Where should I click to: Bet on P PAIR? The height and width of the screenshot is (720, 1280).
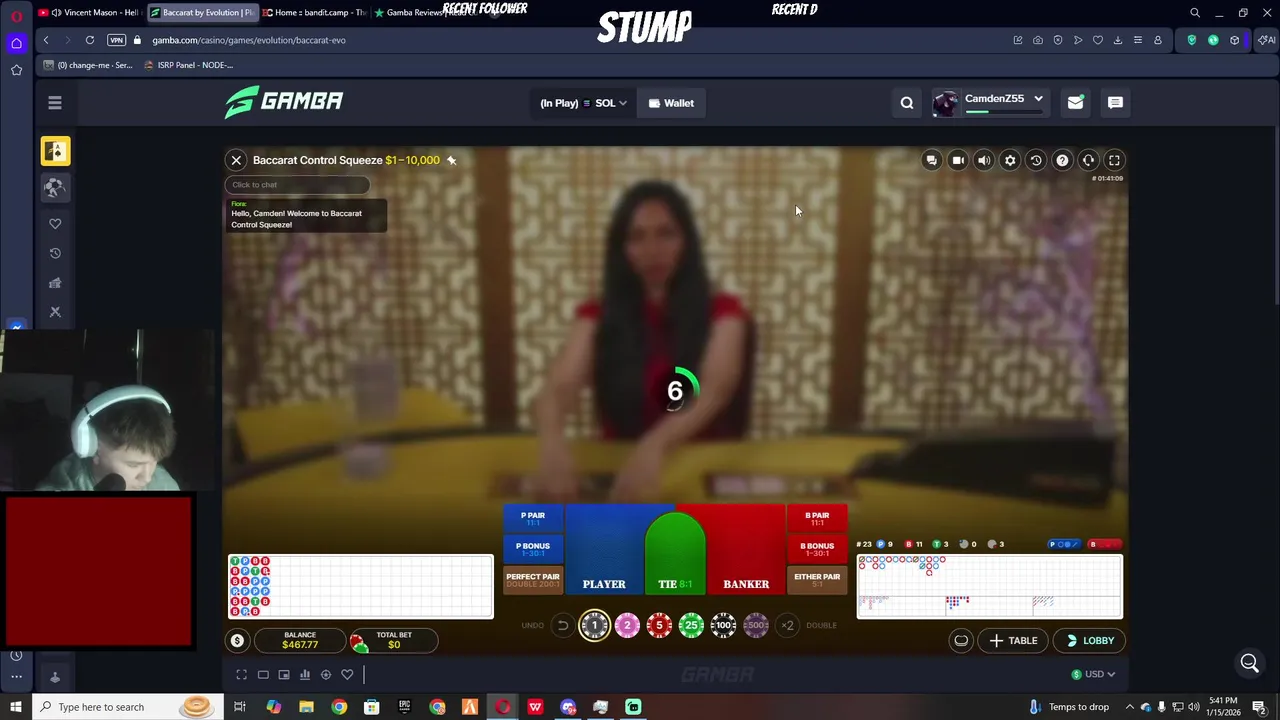[x=533, y=518]
